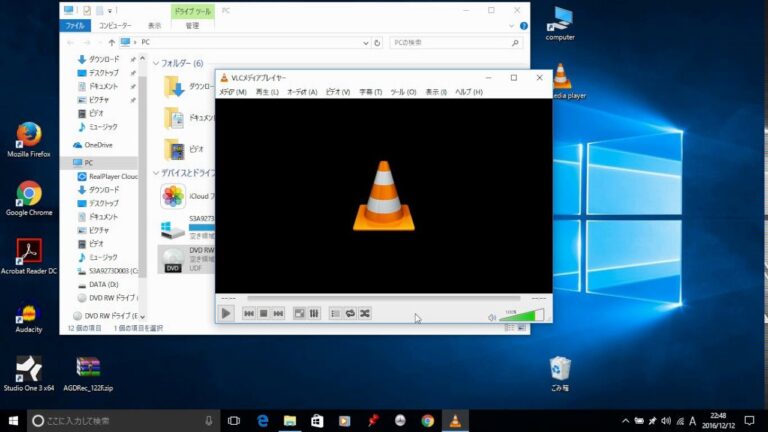Screen dimensions: 768x432
Task: Open メディア (M) menu in VLC
Action: [233, 92]
